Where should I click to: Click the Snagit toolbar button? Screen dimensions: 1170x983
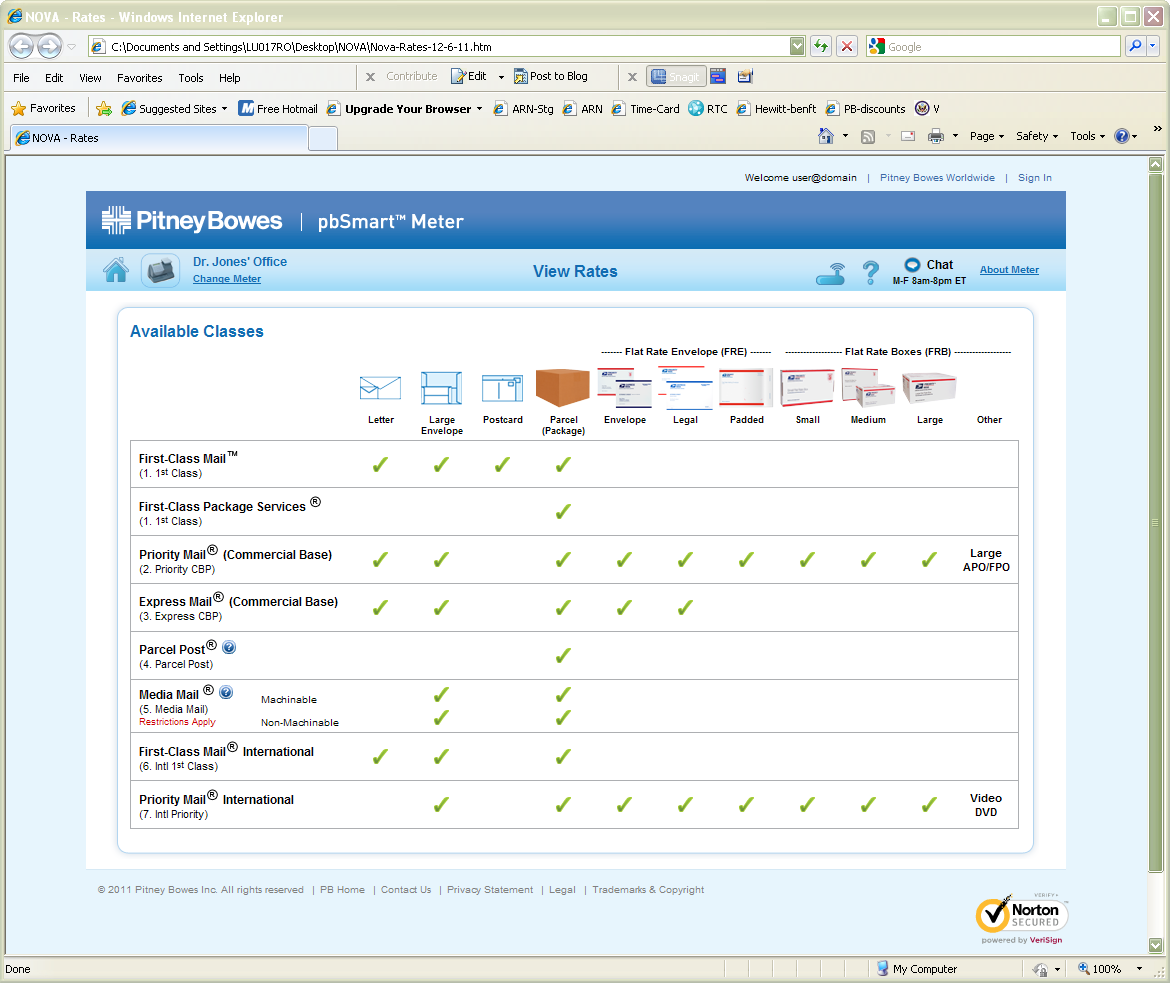point(676,76)
